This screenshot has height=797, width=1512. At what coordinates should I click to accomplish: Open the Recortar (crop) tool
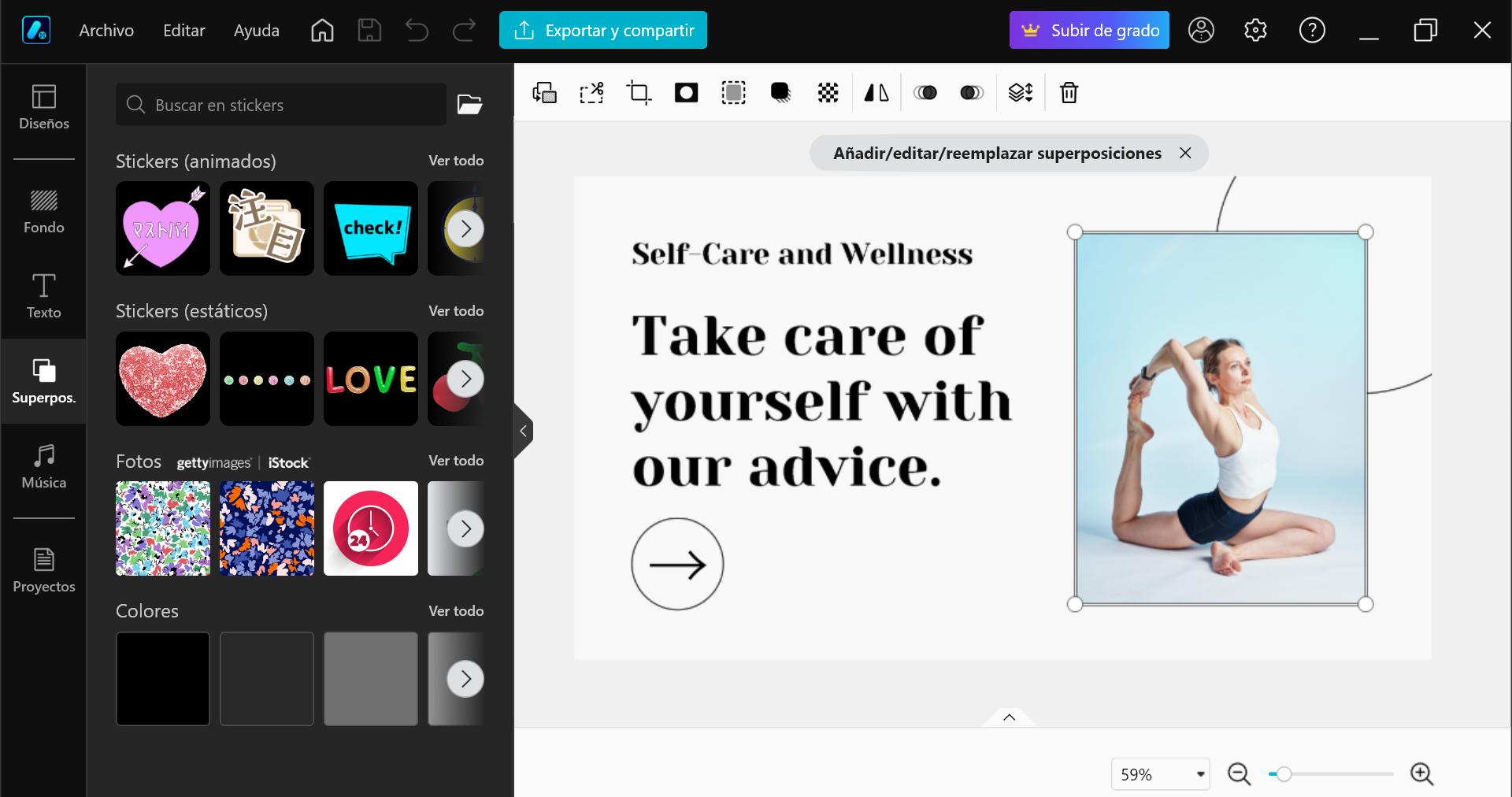(x=638, y=93)
